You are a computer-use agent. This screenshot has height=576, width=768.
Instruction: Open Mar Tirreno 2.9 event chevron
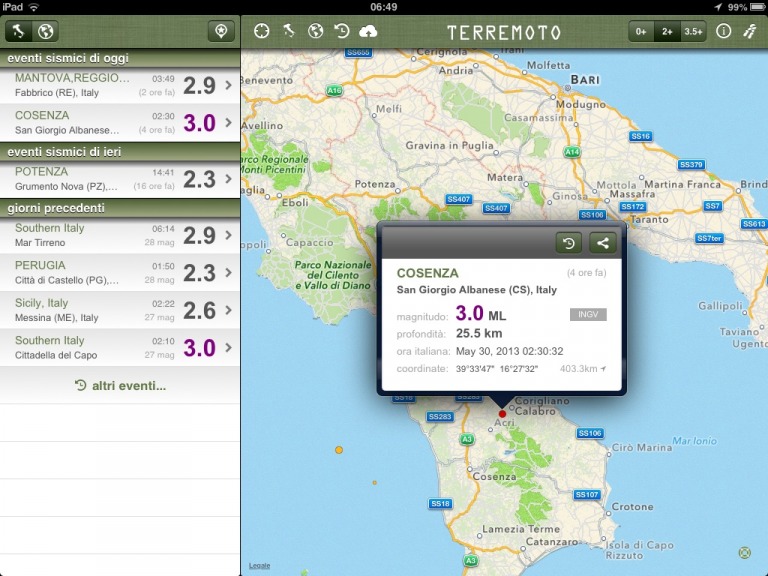tap(228, 235)
